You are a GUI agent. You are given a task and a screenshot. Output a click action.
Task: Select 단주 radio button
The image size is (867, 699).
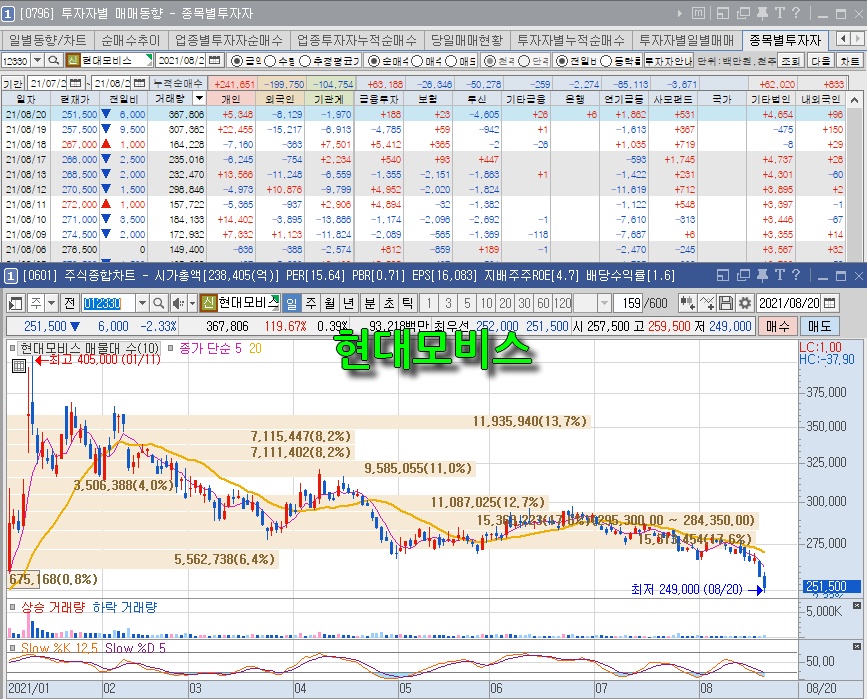pos(524,61)
